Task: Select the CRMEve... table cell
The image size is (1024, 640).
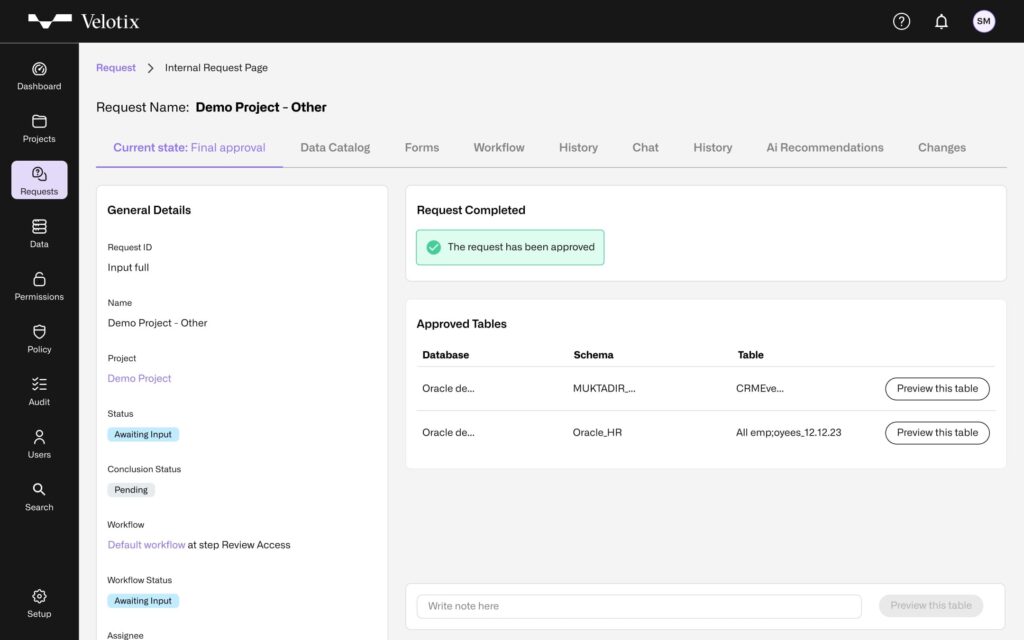Action: [x=760, y=389]
